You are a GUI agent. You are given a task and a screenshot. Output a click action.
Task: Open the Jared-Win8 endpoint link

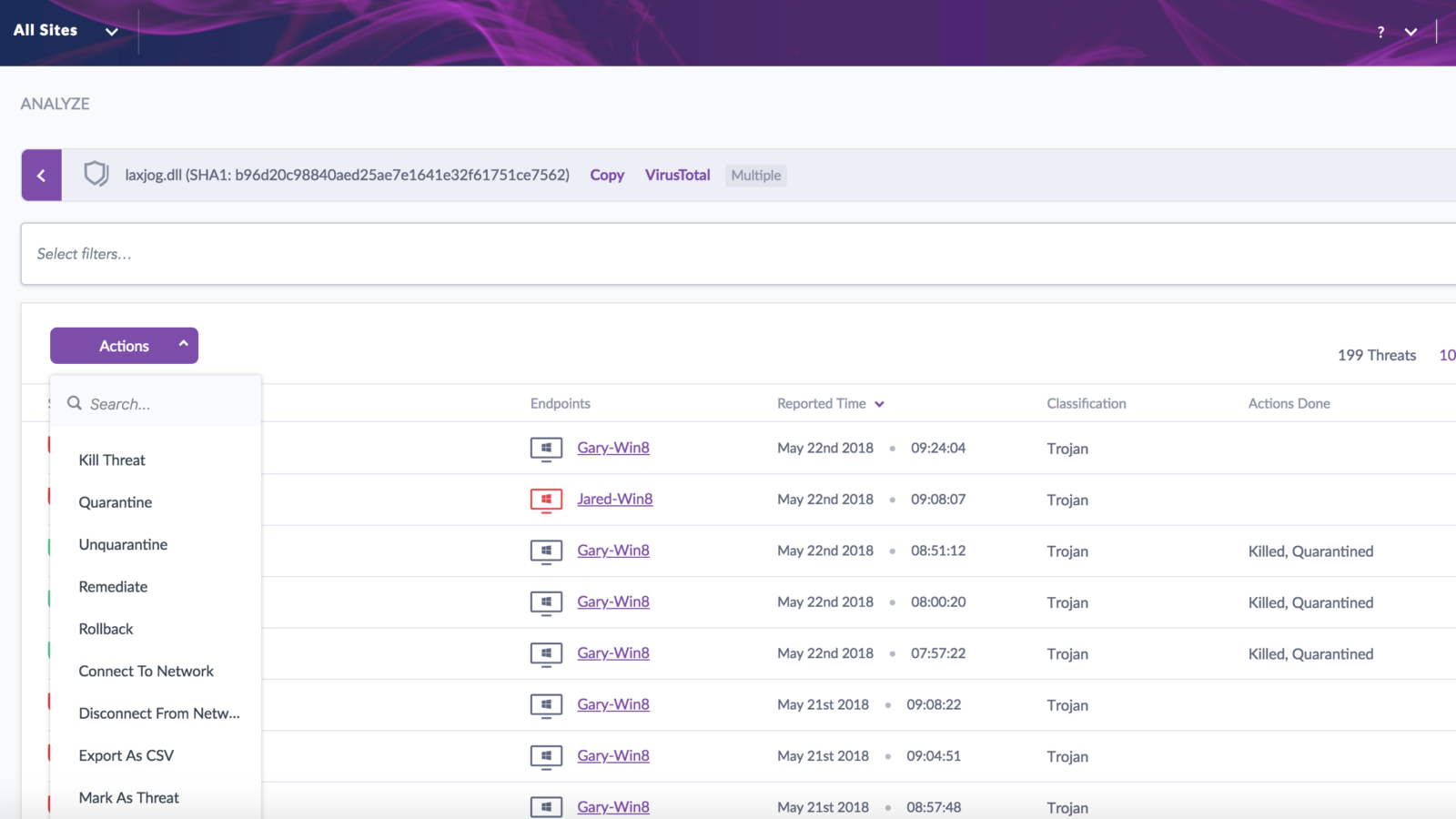click(x=614, y=499)
